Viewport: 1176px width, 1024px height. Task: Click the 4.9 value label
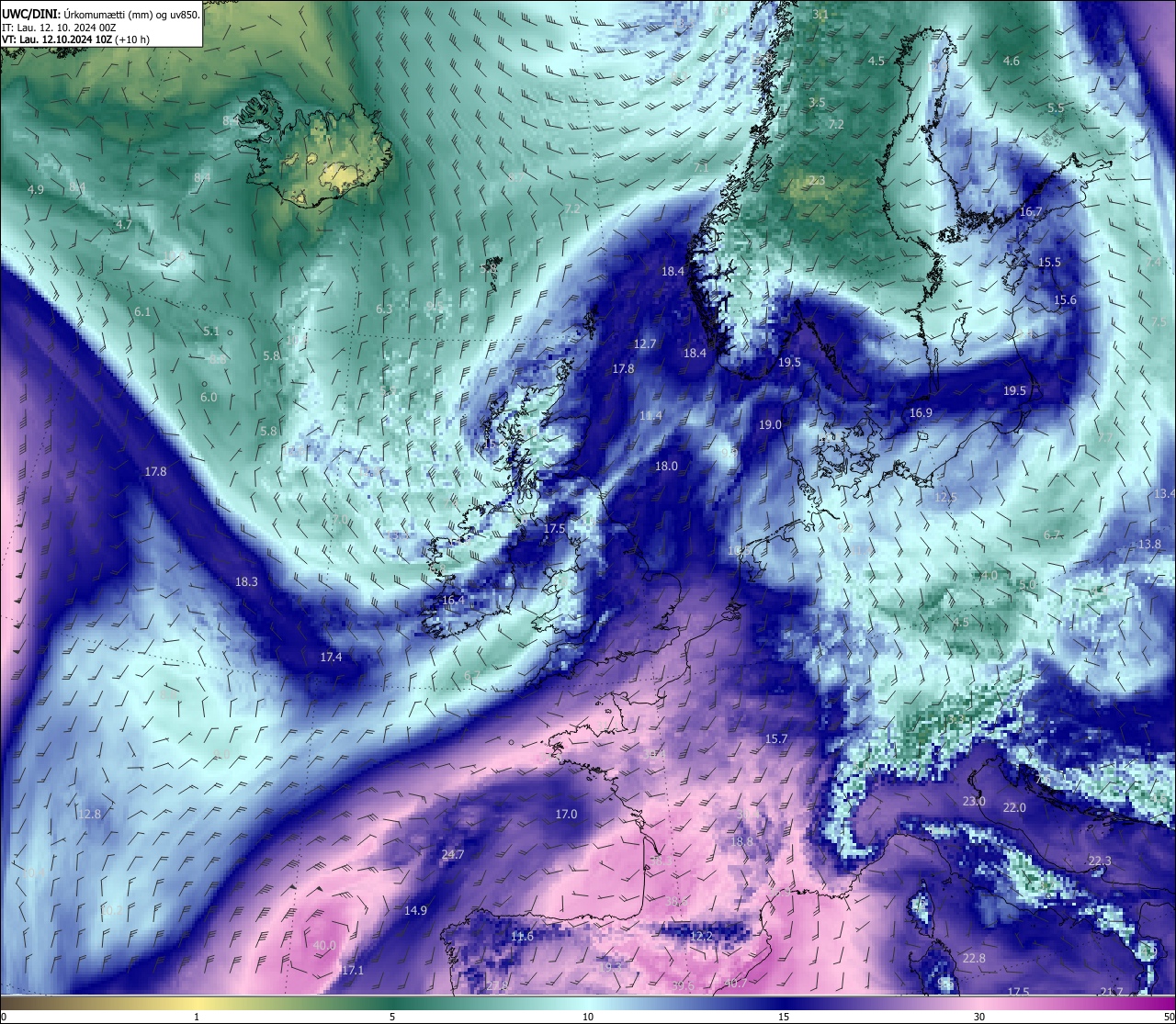pos(36,189)
